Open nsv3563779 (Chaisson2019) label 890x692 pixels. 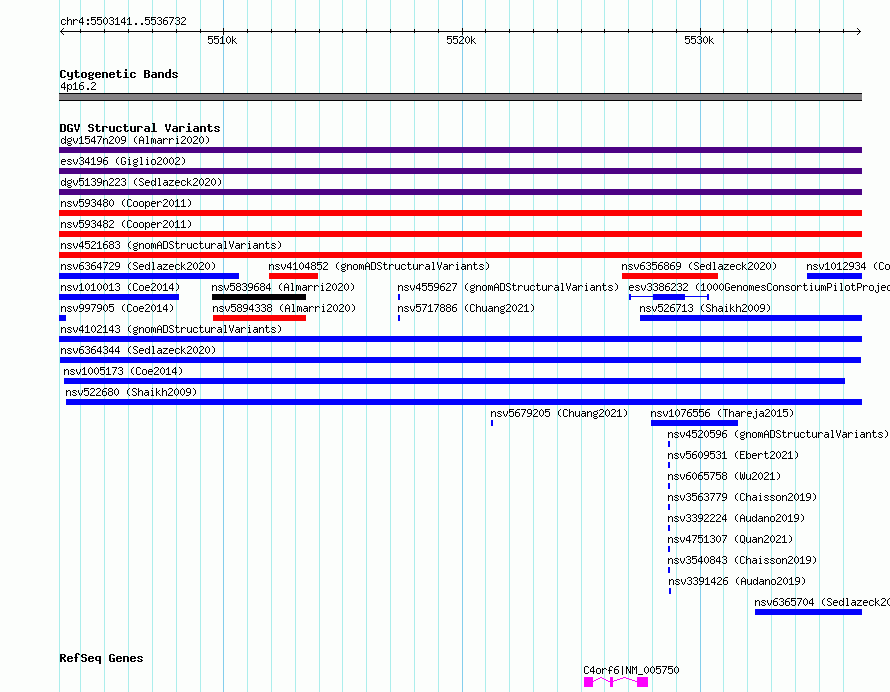click(742, 497)
